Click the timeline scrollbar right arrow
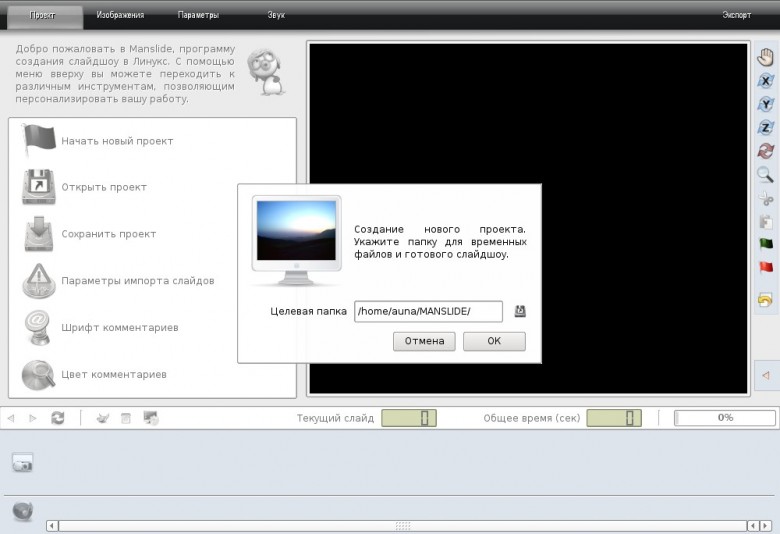780x534 pixels. point(767,526)
